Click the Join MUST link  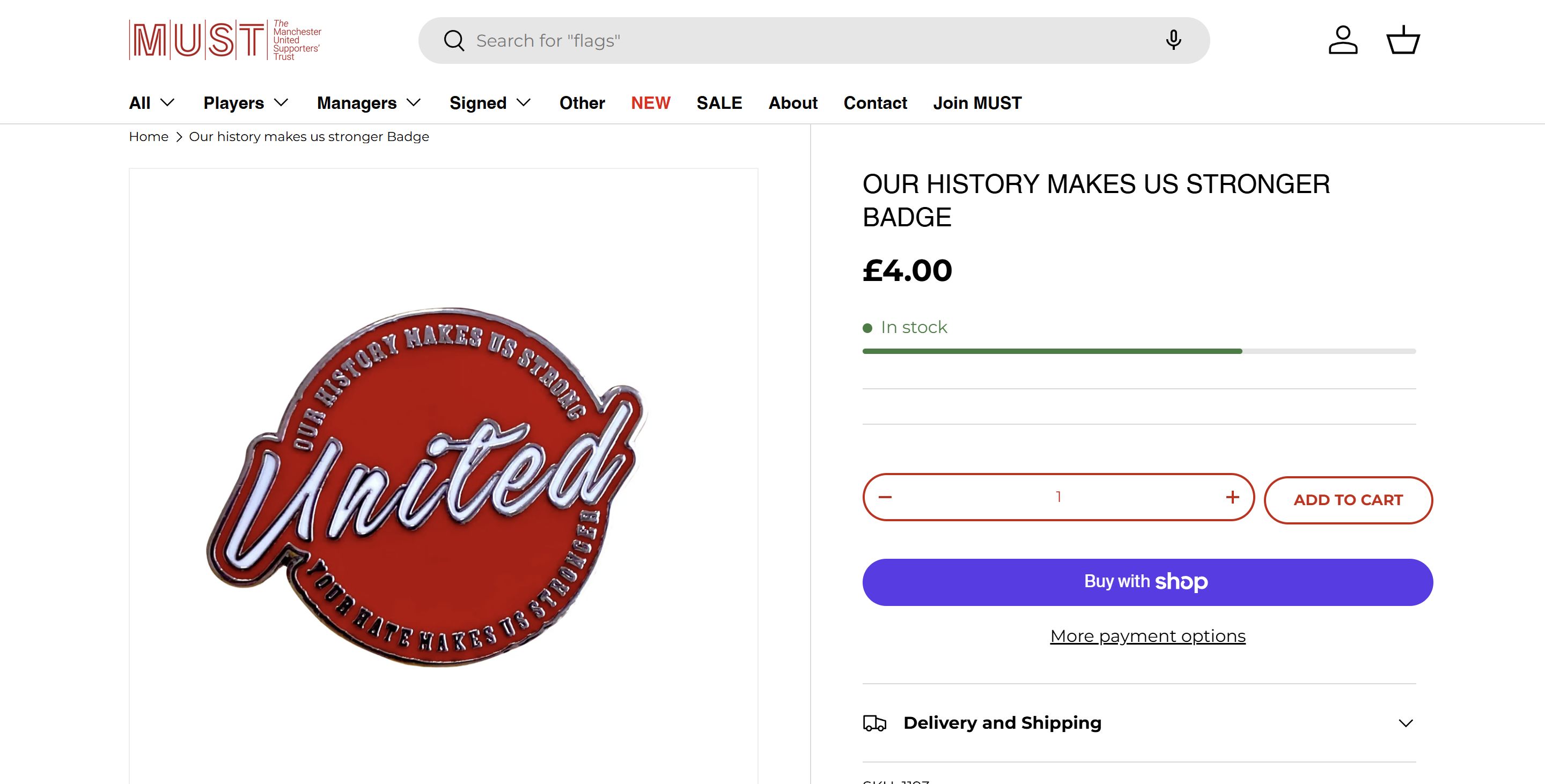(977, 103)
